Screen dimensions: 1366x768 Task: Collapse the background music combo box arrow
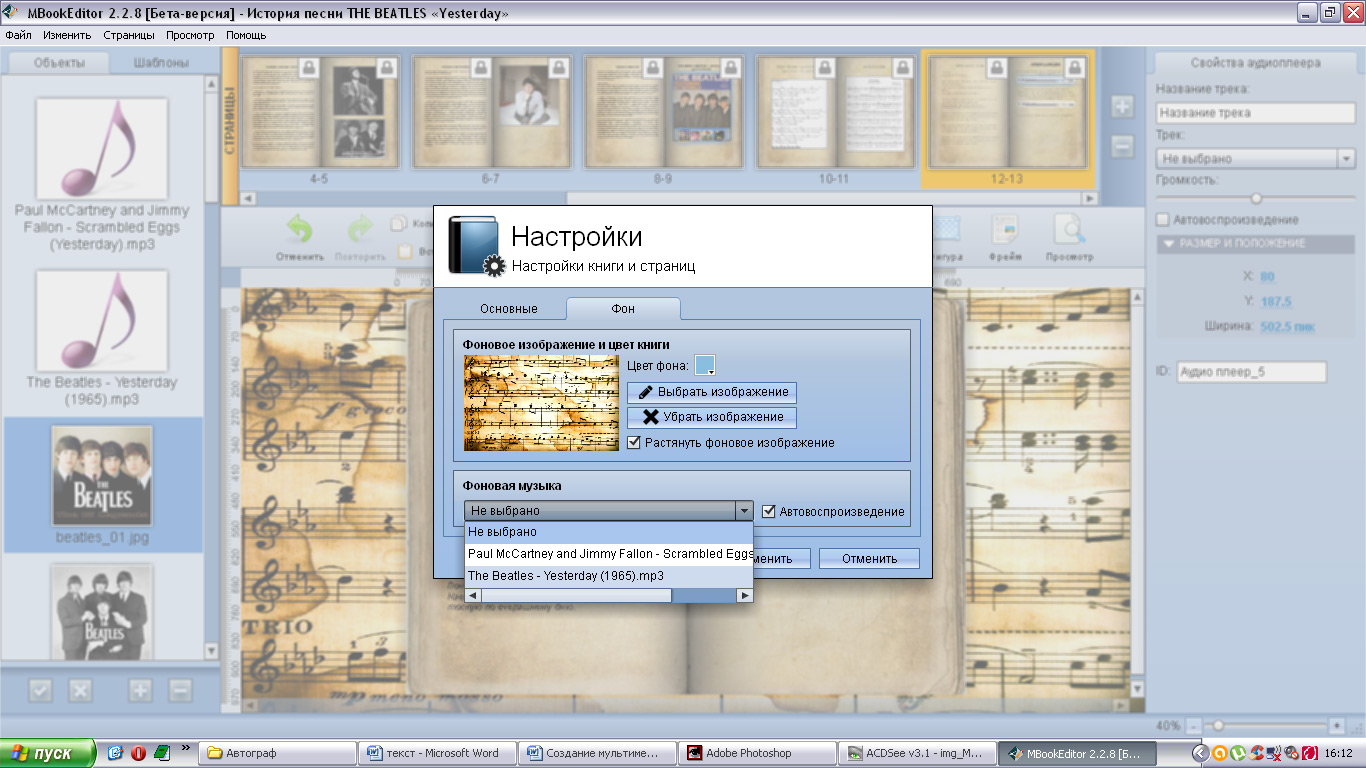(744, 511)
